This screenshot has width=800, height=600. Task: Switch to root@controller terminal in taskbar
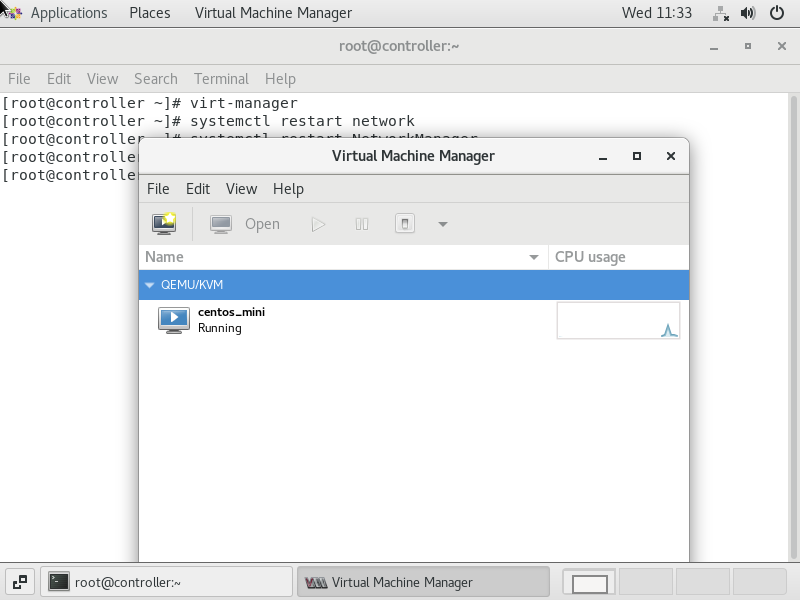point(166,582)
